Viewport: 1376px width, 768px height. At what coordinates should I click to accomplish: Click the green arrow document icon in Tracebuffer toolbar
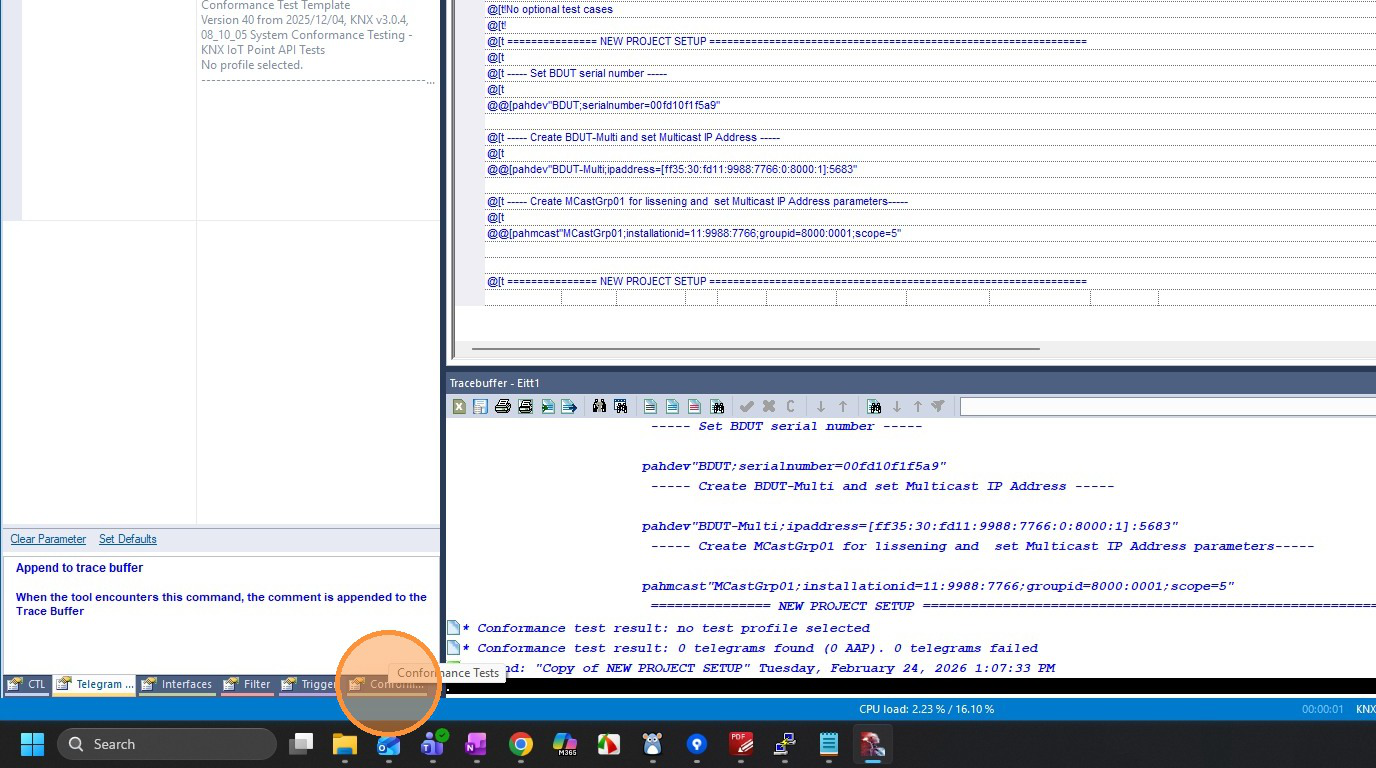coord(547,407)
